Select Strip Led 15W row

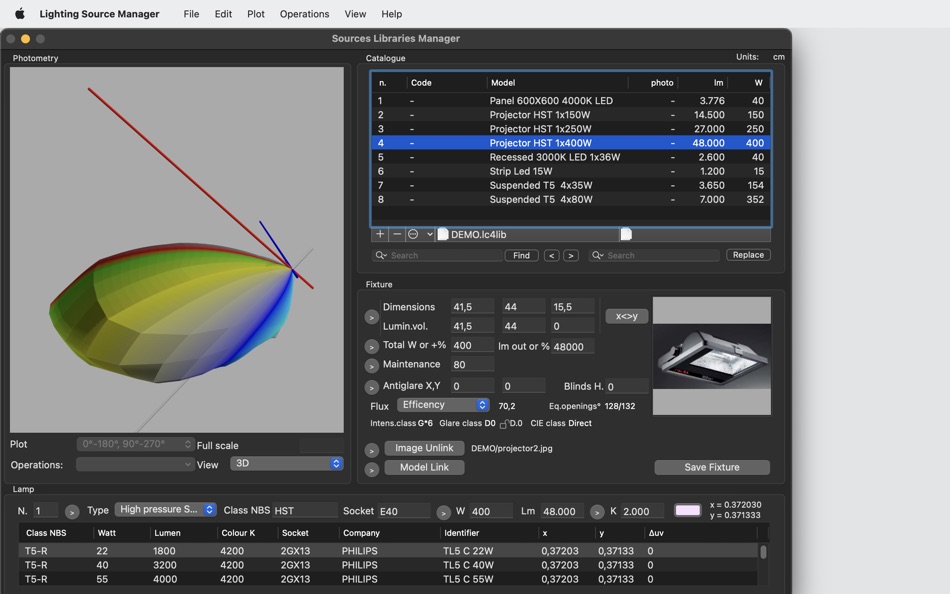[x=571, y=171]
